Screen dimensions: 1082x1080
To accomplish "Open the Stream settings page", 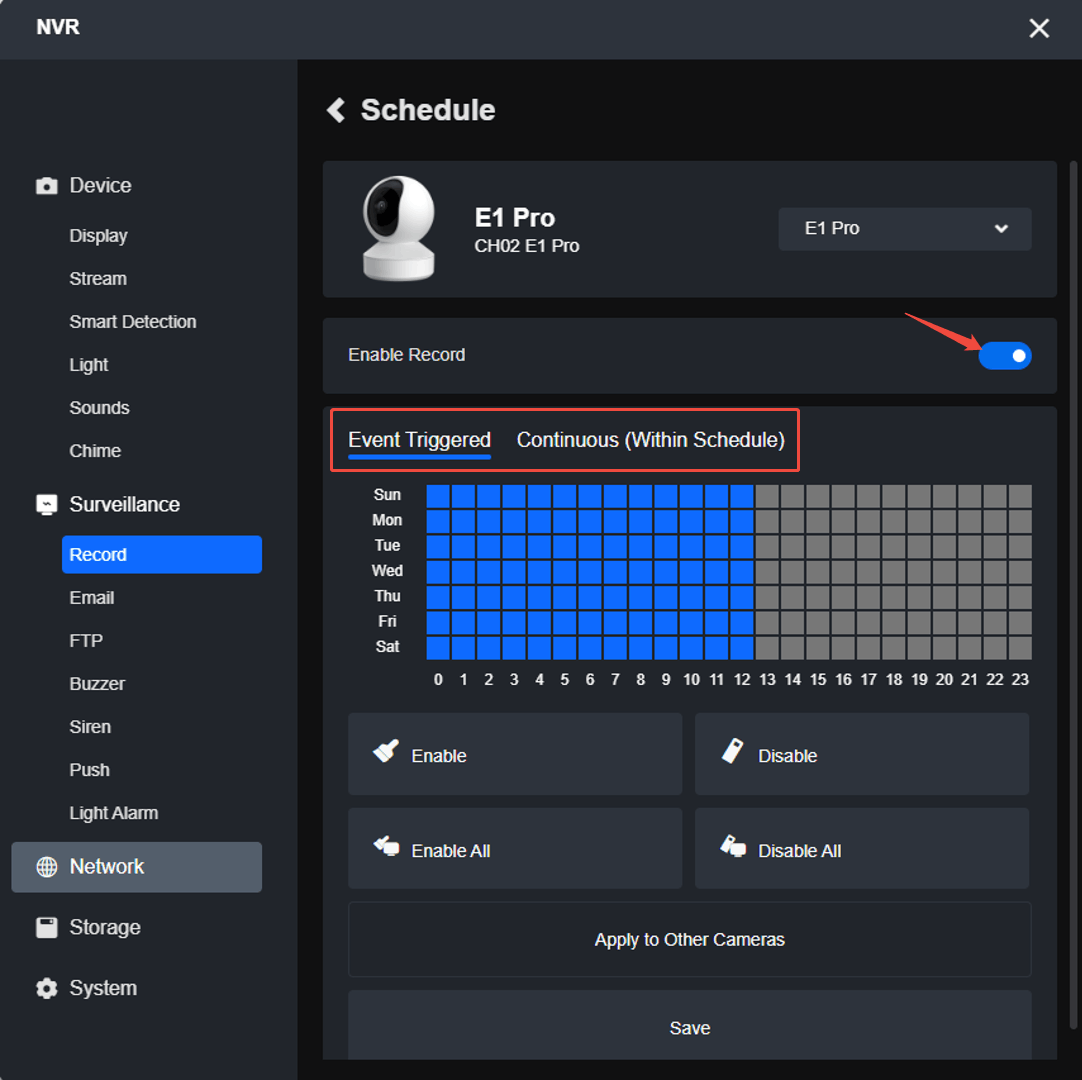I will tap(98, 279).
